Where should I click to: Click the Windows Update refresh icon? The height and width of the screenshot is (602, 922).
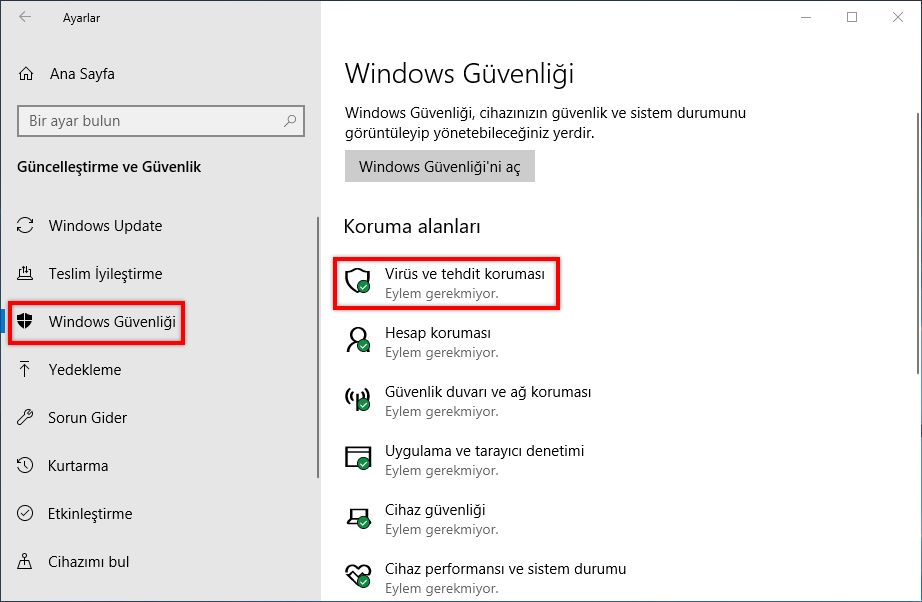click(x=27, y=226)
